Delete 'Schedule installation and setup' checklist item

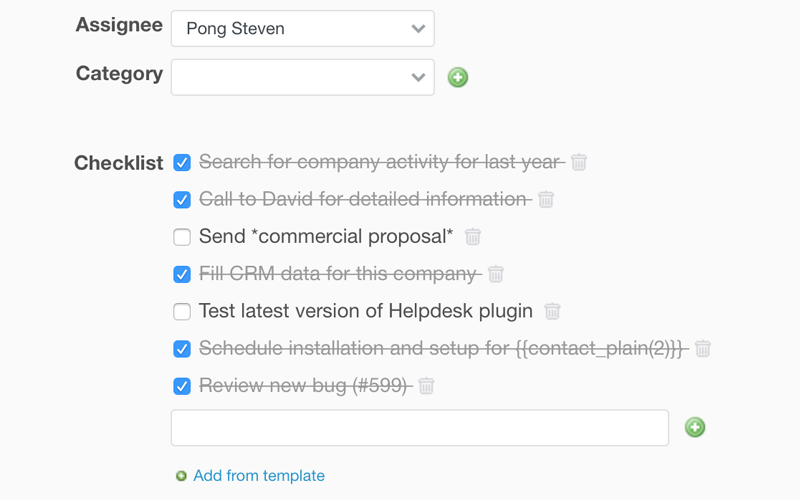[x=703, y=348]
